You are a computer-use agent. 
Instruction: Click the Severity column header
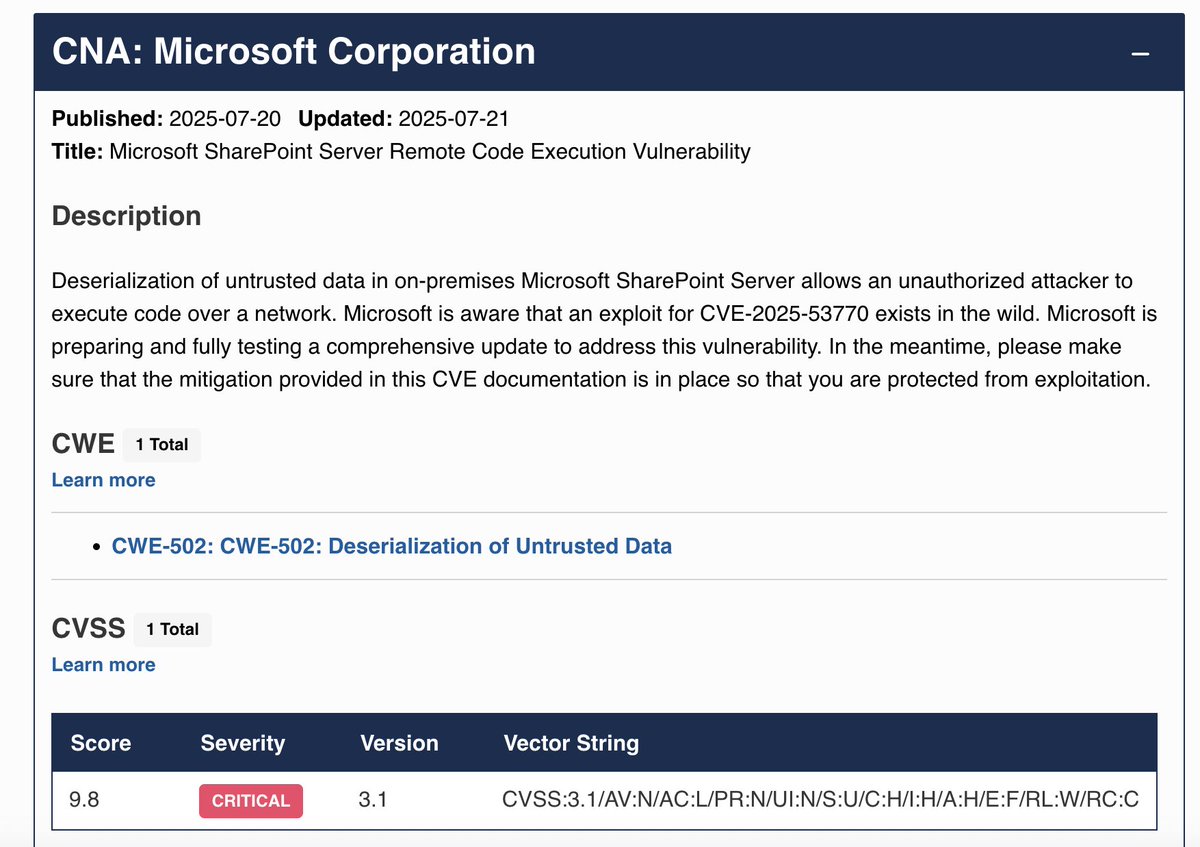coord(243,743)
